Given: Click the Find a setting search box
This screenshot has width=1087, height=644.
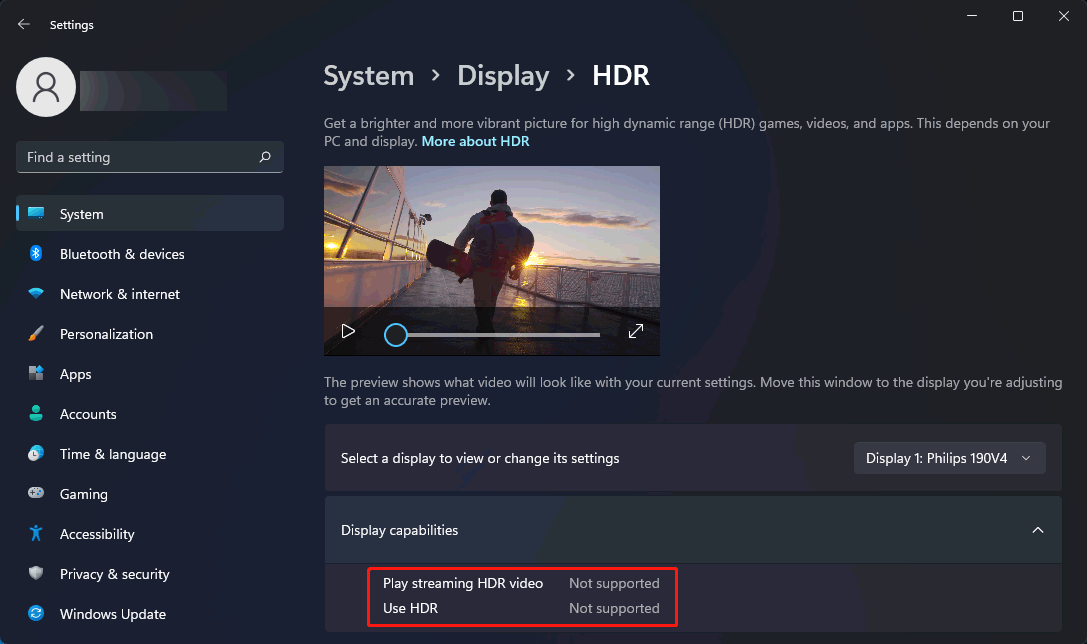Looking at the screenshot, I should [149, 157].
